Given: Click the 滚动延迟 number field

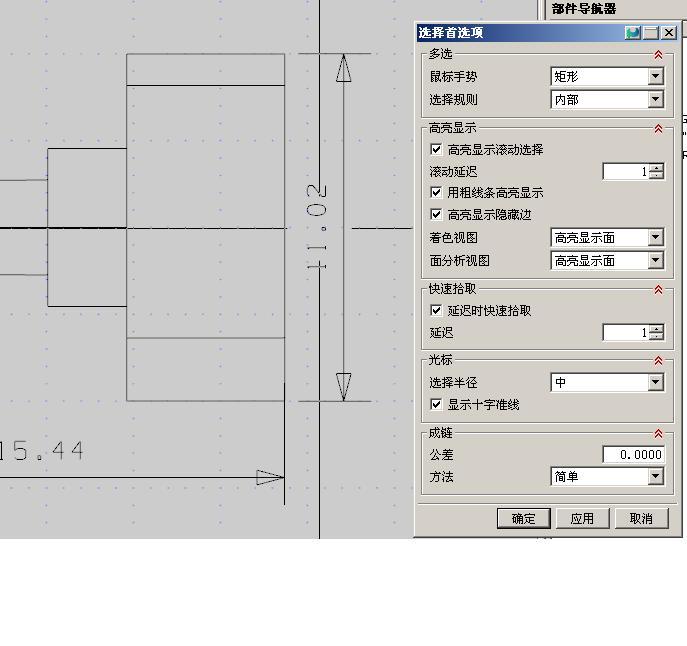Looking at the screenshot, I should point(626,171).
